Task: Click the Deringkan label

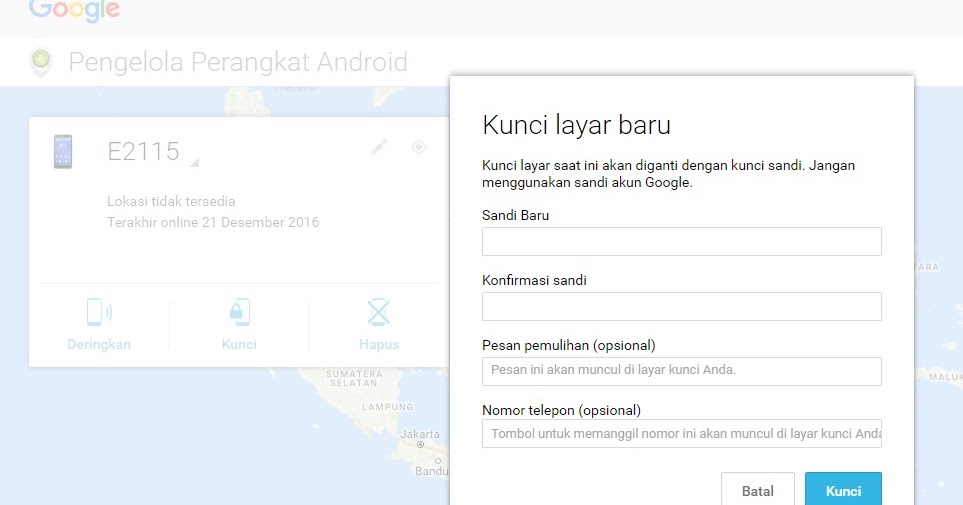Action: (99, 344)
